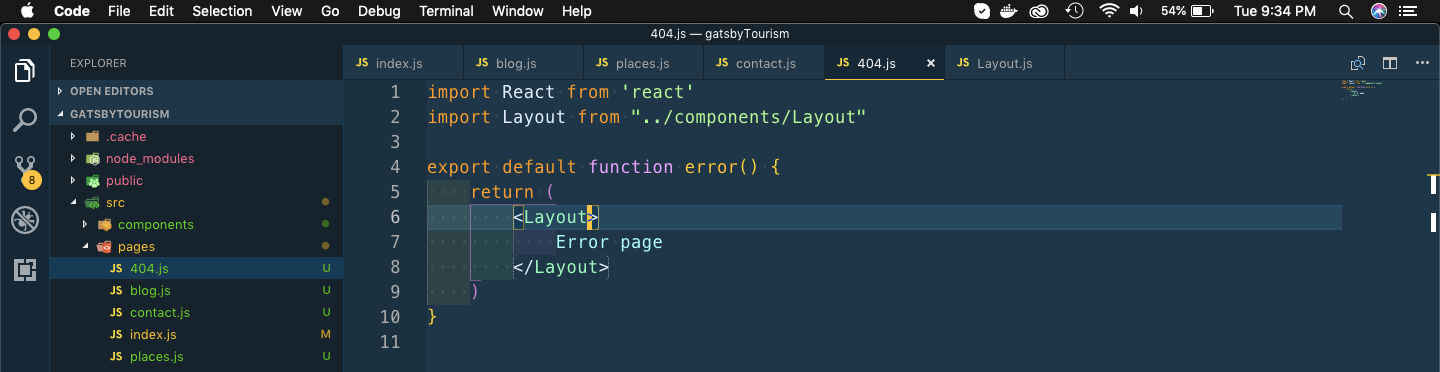Click the node_modules folder icon
Screen dimensions: 1440x372
coord(93,159)
